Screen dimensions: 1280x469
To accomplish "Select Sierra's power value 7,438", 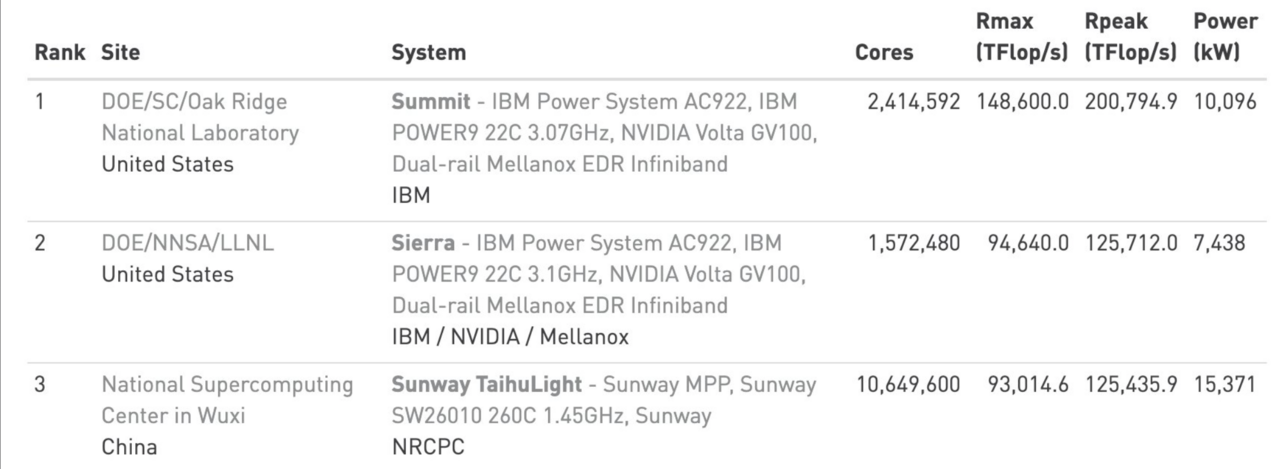I will [1219, 242].
